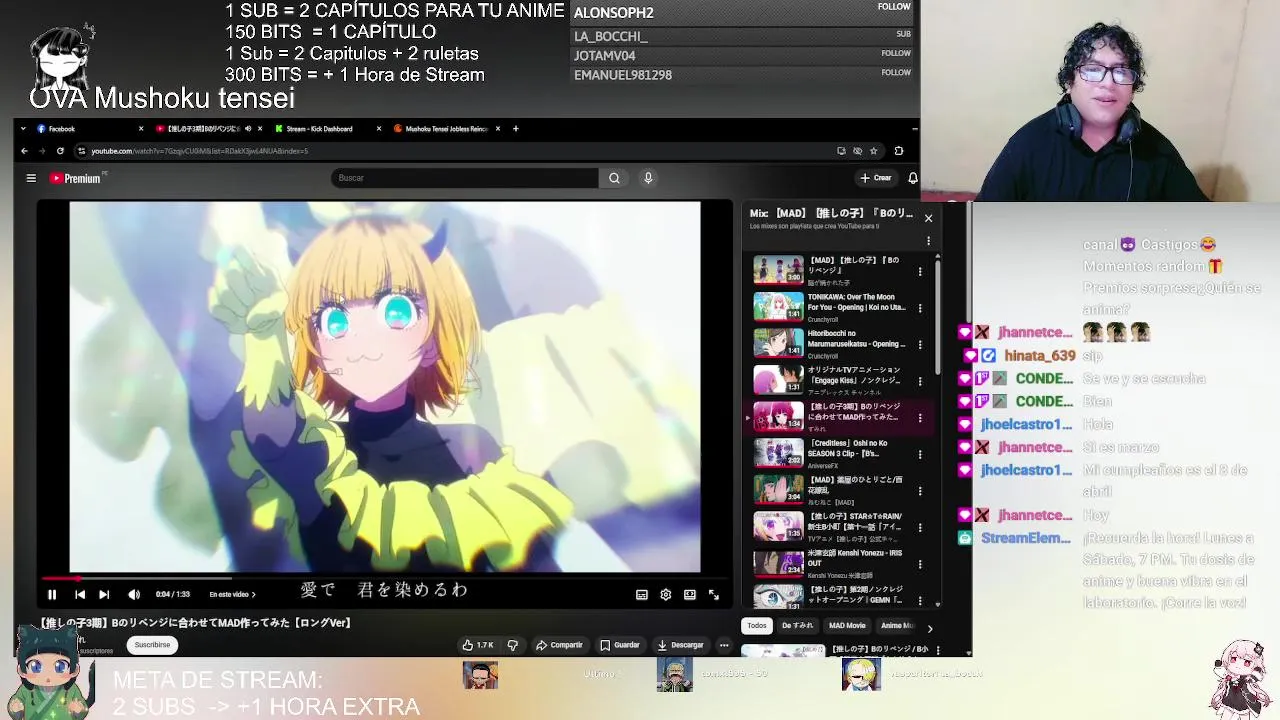Start voice search with microphone

click(648, 178)
